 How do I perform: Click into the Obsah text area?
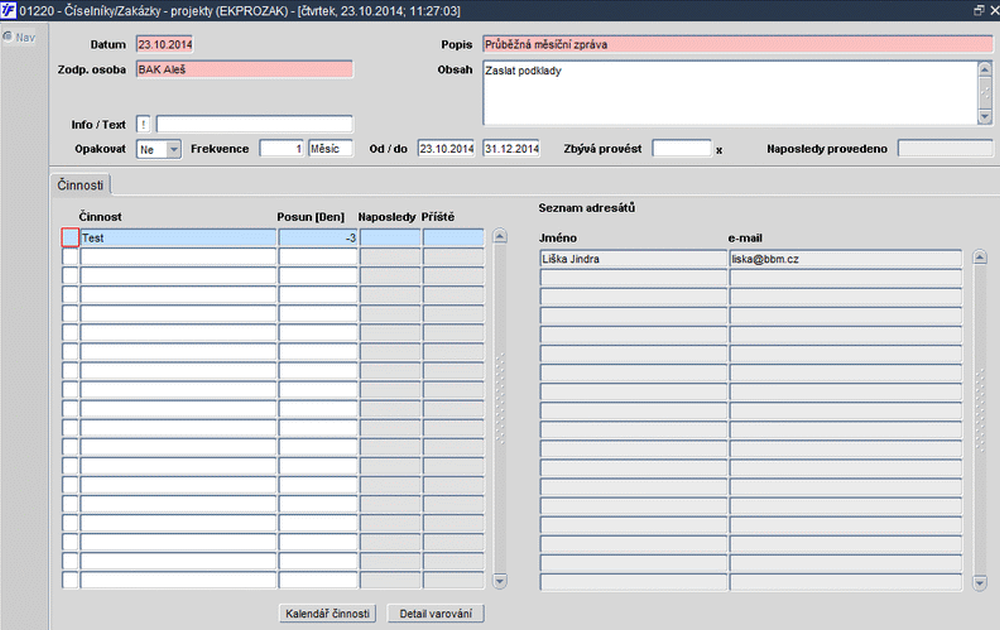pyautogui.click(x=730, y=93)
